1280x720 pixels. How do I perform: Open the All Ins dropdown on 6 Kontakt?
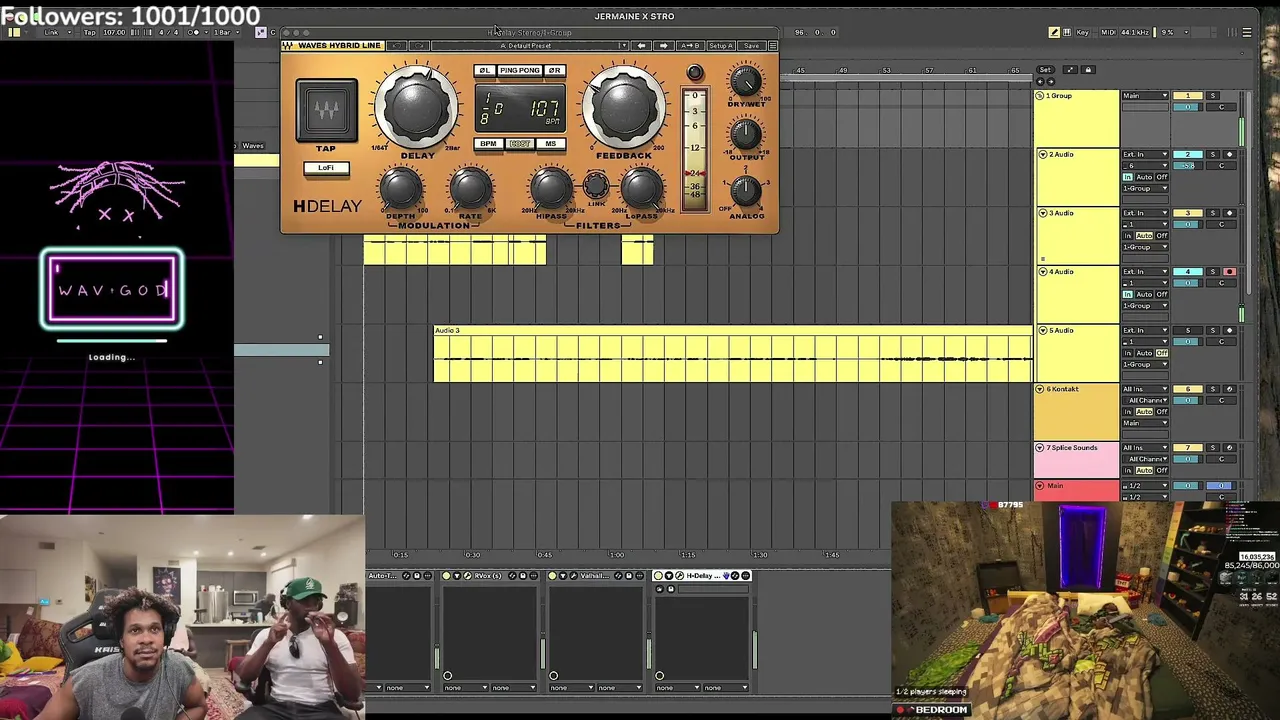tap(1145, 389)
